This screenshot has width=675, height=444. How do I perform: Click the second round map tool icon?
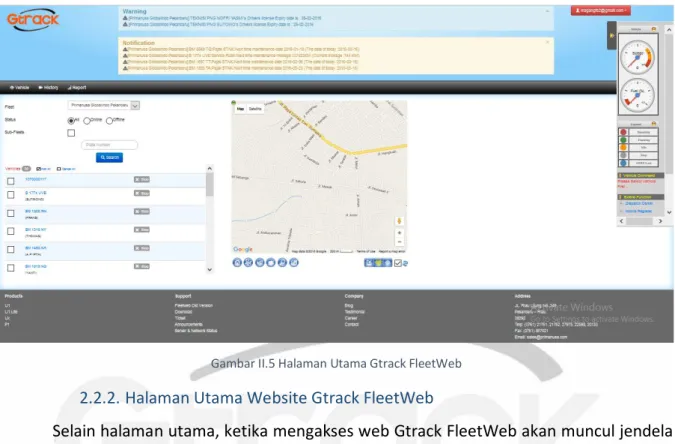click(x=248, y=263)
